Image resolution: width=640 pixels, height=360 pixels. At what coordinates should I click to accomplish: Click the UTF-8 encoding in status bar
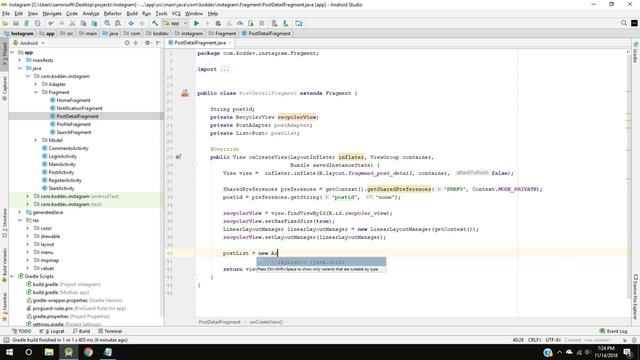click(553, 340)
